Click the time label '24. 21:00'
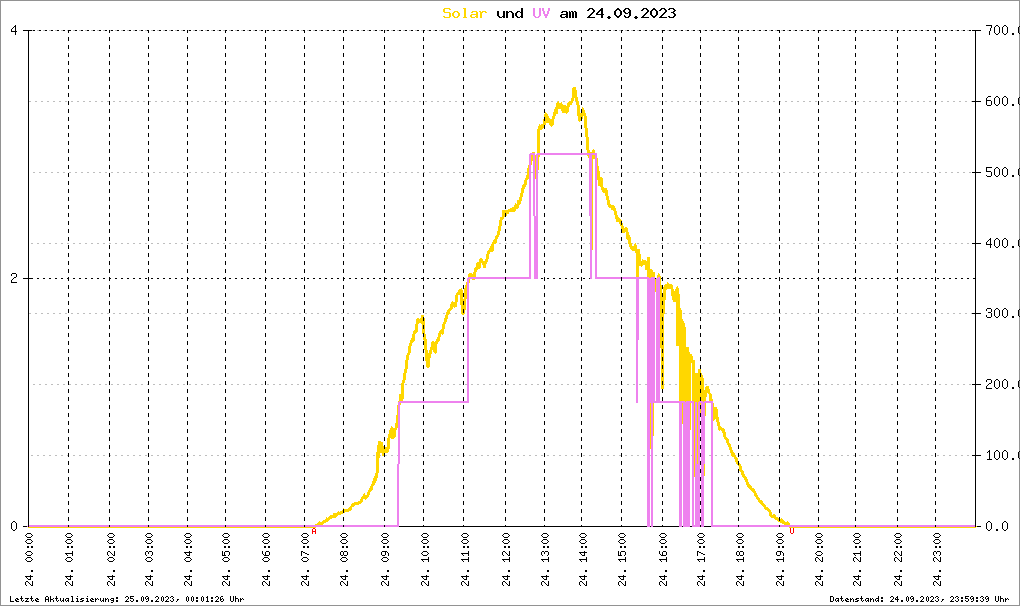The height and width of the screenshot is (606, 1020). point(857,560)
